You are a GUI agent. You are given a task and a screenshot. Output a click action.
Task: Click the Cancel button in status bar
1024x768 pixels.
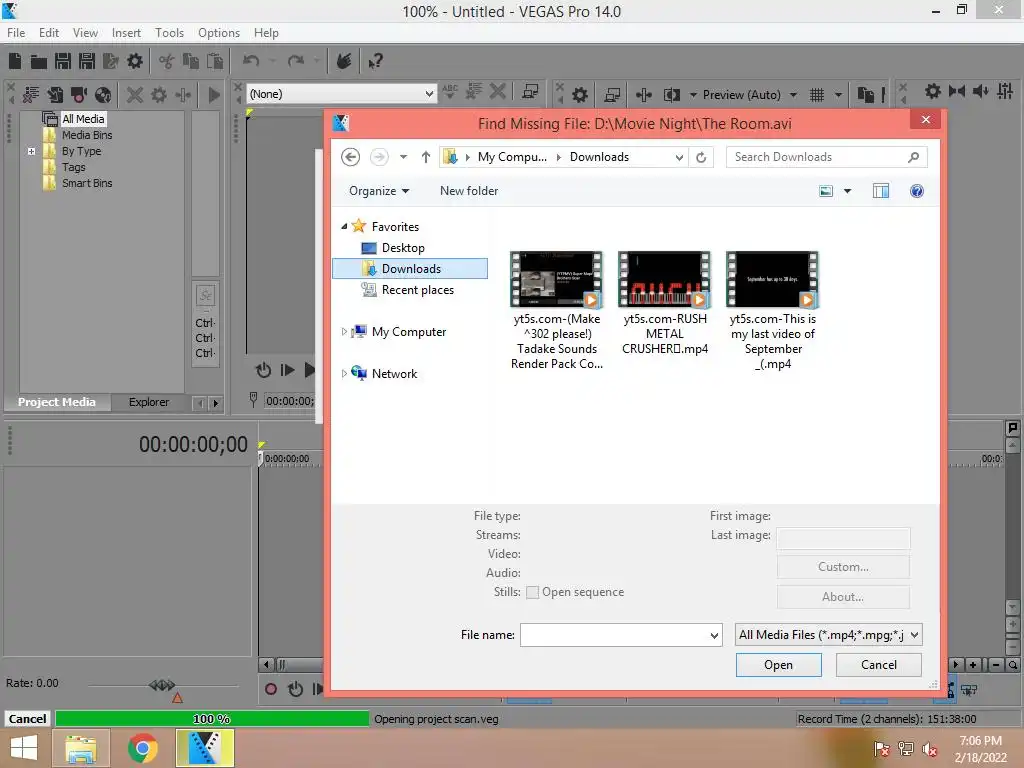point(27,719)
